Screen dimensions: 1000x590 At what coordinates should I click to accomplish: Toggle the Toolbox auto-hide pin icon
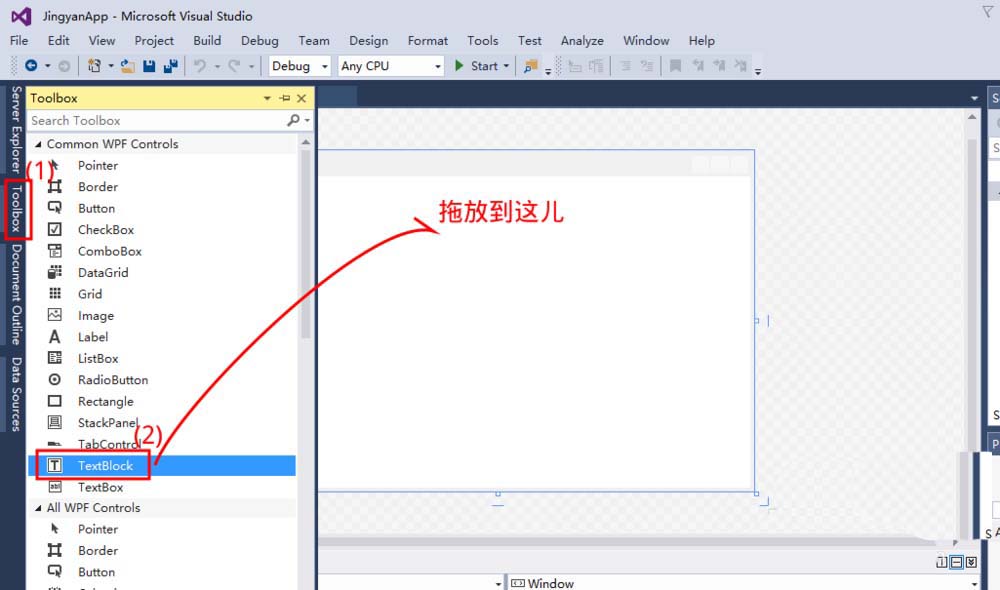tap(284, 98)
